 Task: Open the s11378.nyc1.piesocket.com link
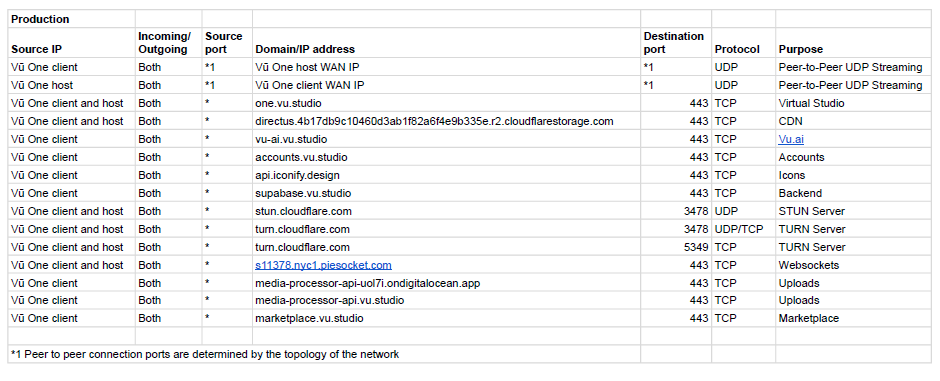pyautogui.click(x=324, y=265)
